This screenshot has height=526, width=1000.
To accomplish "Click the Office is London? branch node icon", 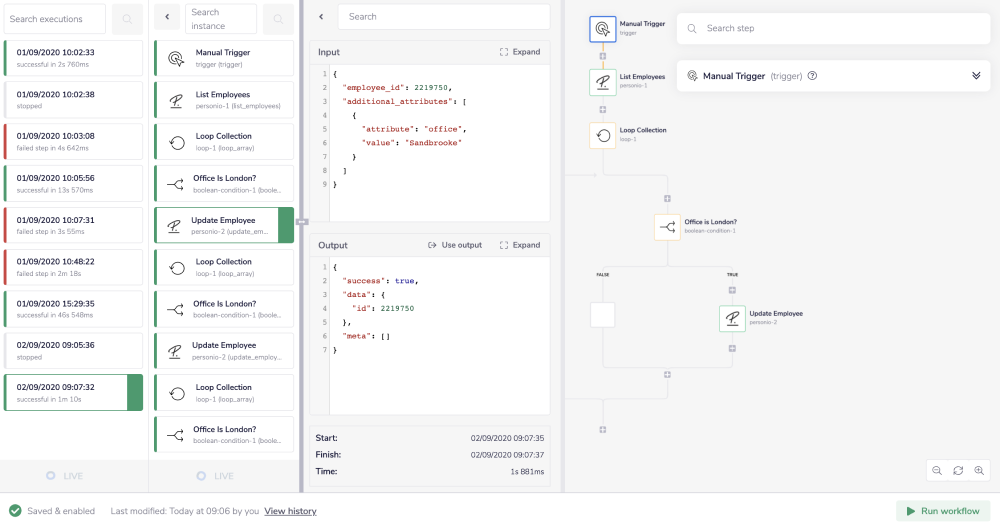I will [x=667, y=227].
